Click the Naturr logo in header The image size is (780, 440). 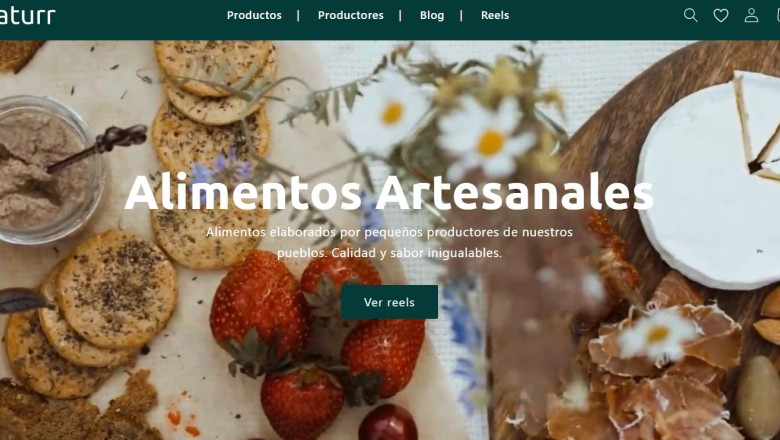[27, 16]
